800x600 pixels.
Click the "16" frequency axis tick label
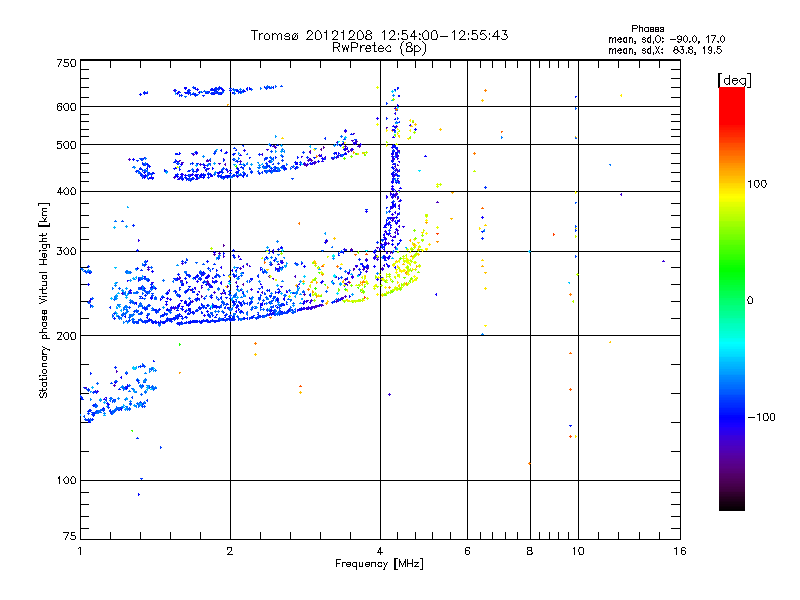pos(680,551)
